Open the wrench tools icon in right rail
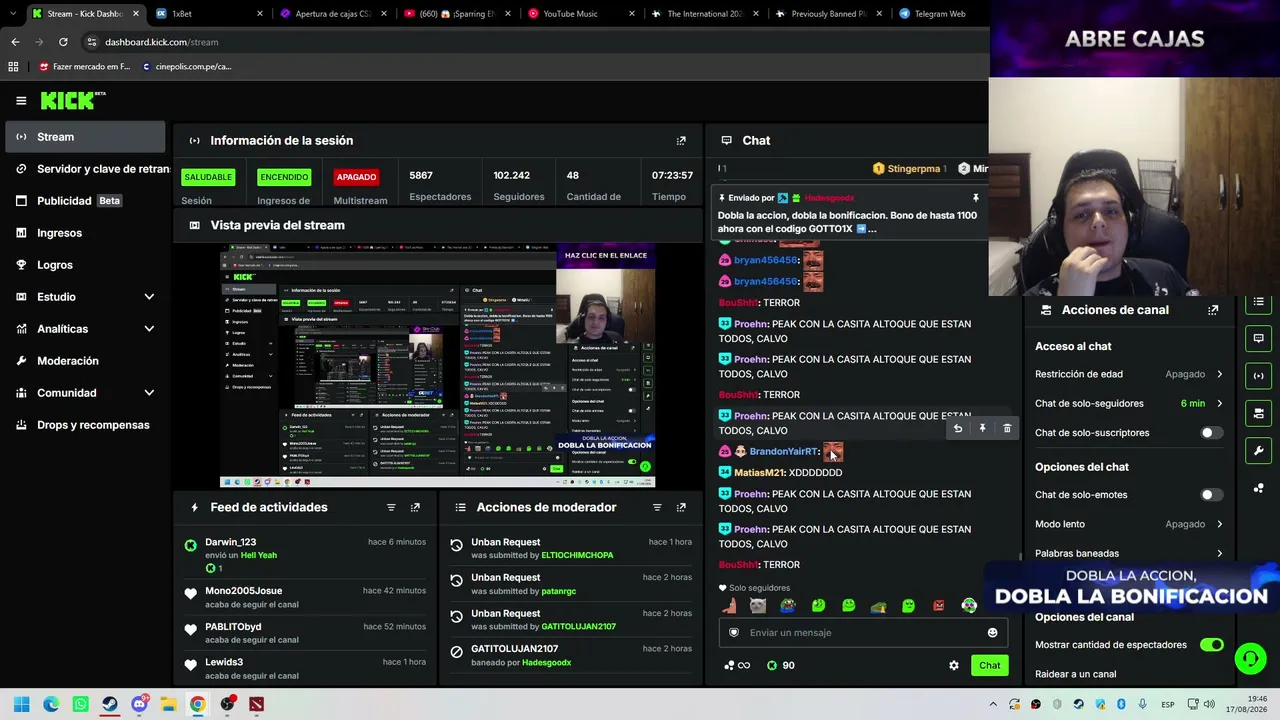 click(x=1259, y=450)
